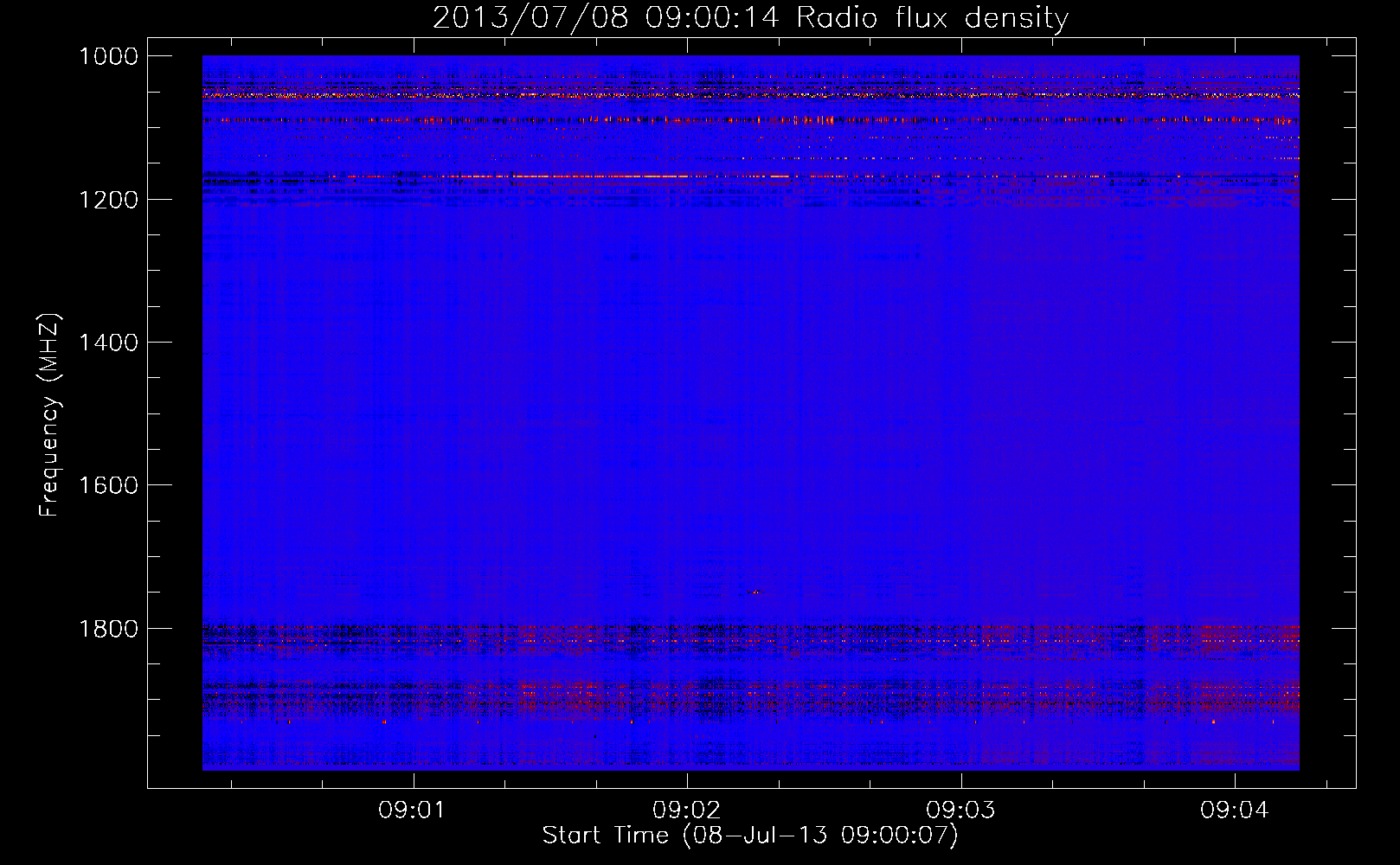The height and width of the screenshot is (865, 1400).
Task: Click the 09:04 time tick label
Action: (x=1235, y=811)
